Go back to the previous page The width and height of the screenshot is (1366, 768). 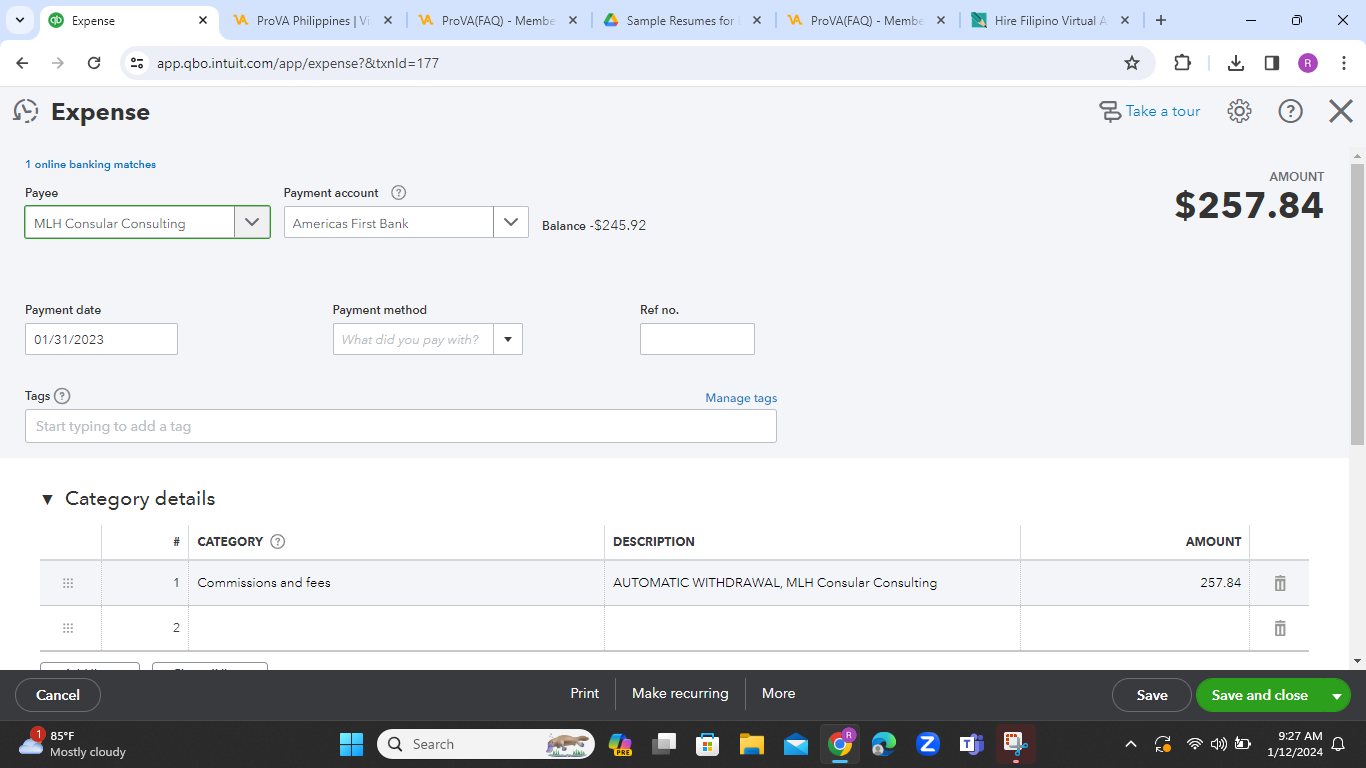[22, 63]
